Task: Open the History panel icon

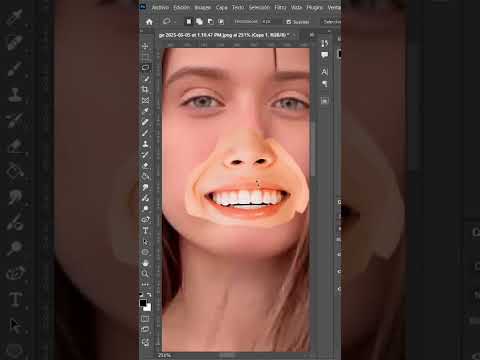Action: click(325, 44)
